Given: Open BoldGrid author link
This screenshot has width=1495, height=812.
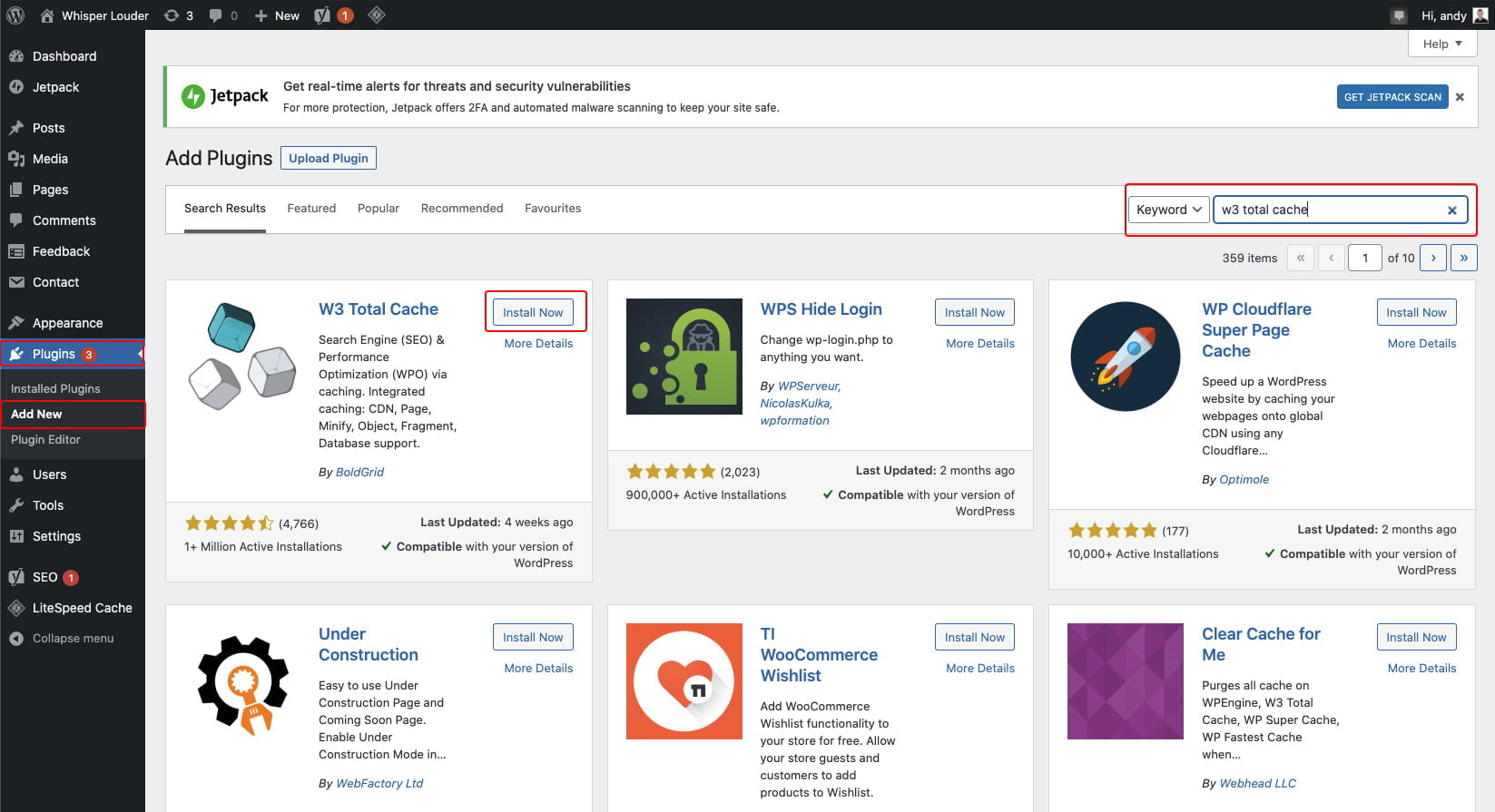Looking at the screenshot, I should (x=359, y=473).
